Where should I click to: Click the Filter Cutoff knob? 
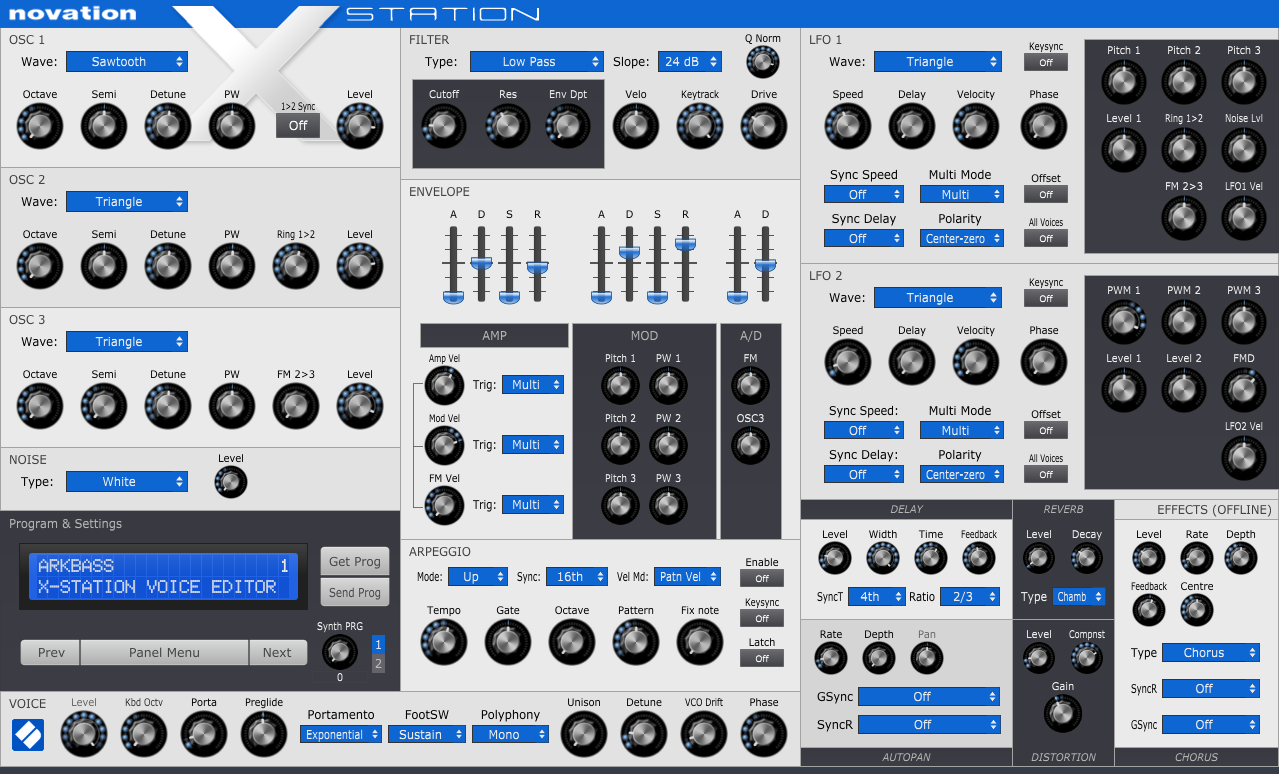point(443,125)
